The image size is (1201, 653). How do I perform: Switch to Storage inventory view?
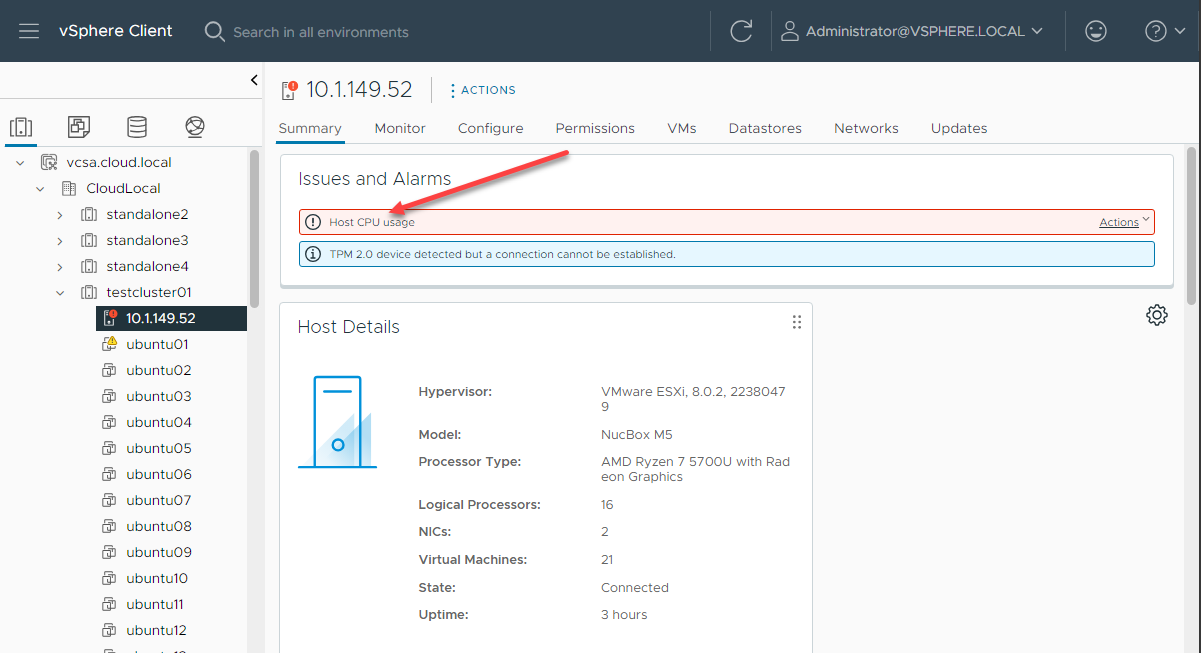click(x=137, y=127)
